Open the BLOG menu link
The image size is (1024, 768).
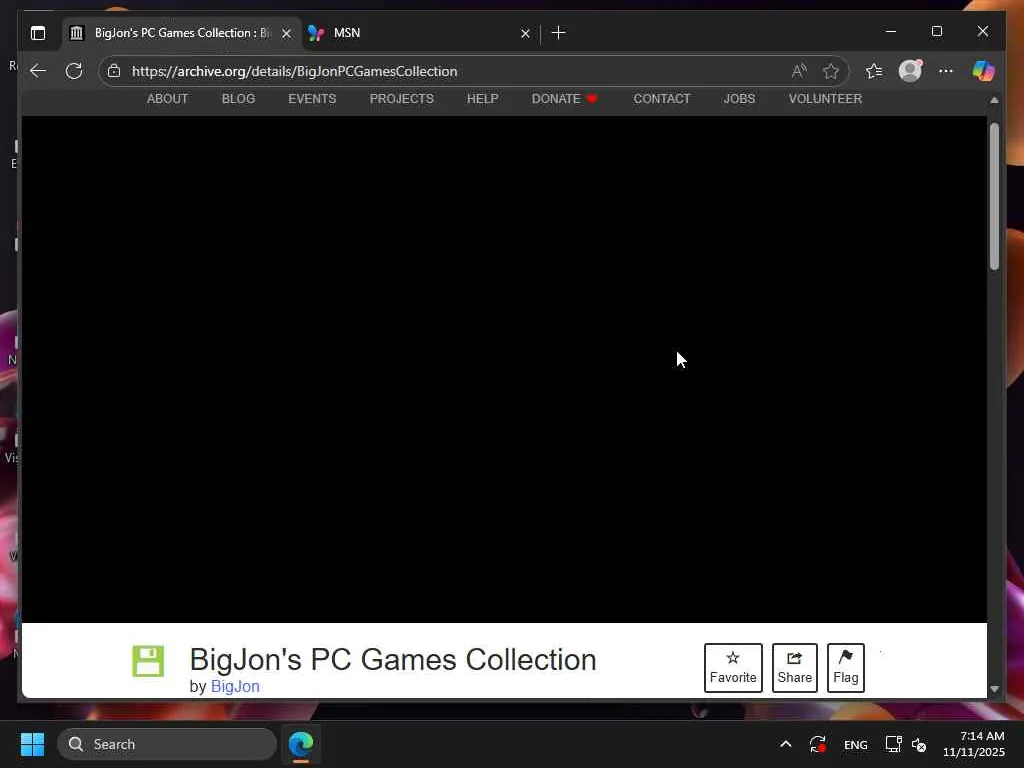238,99
